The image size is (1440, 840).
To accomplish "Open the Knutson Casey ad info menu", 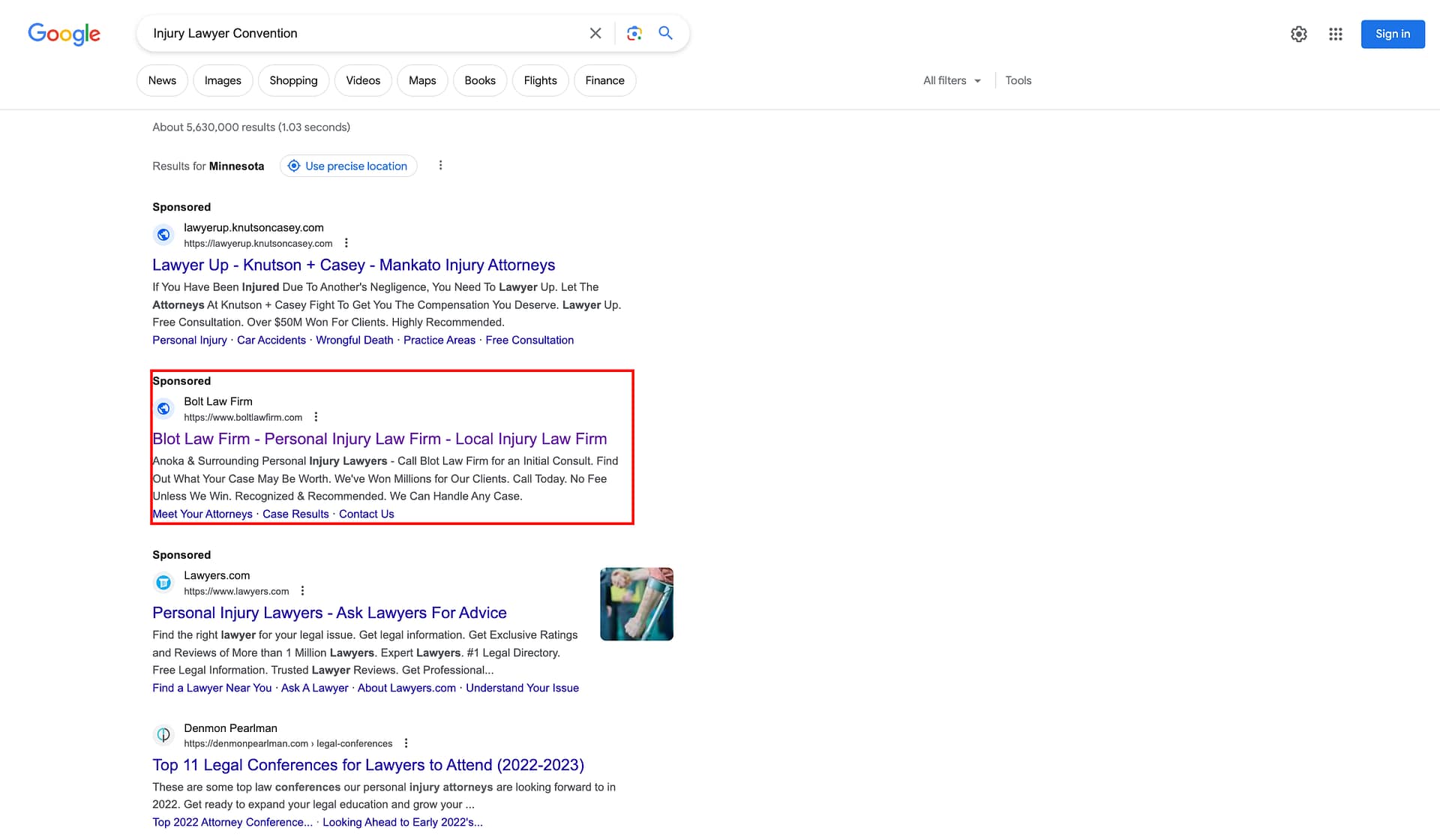I will pos(346,242).
